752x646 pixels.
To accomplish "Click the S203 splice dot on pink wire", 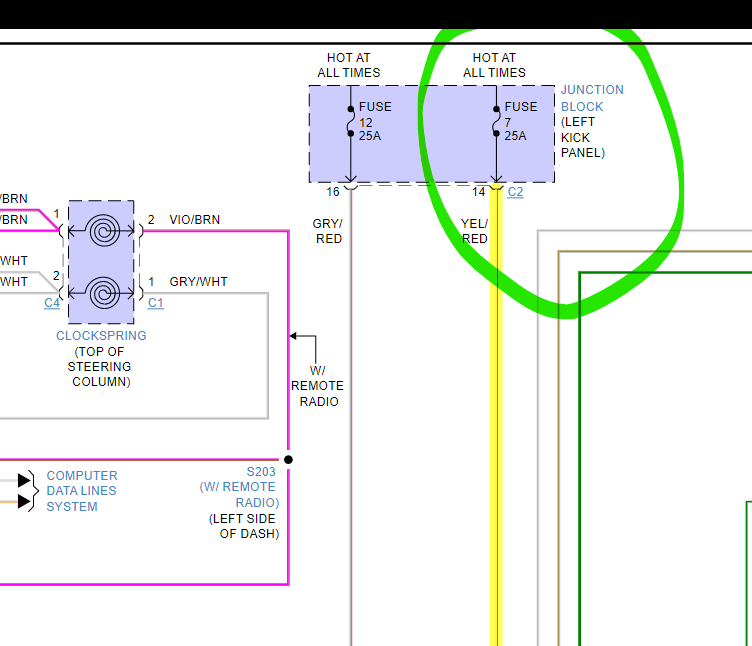I will [x=288, y=460].
